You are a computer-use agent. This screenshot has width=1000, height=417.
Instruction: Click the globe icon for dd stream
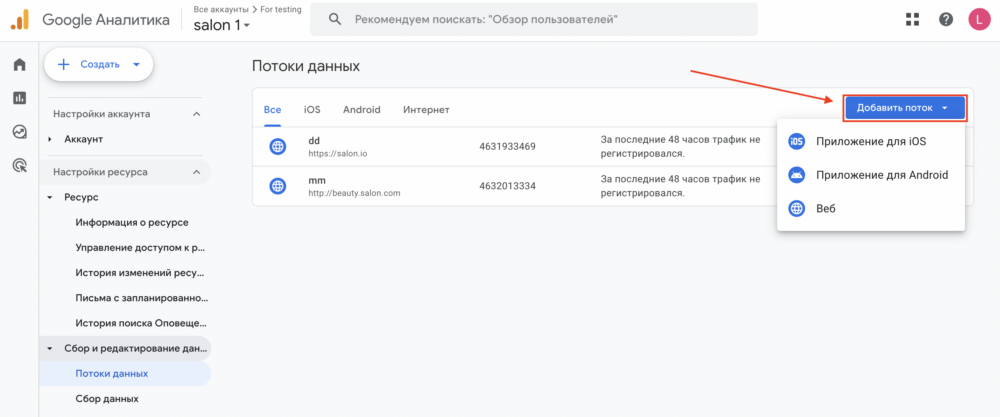click(x=278, y=147)
